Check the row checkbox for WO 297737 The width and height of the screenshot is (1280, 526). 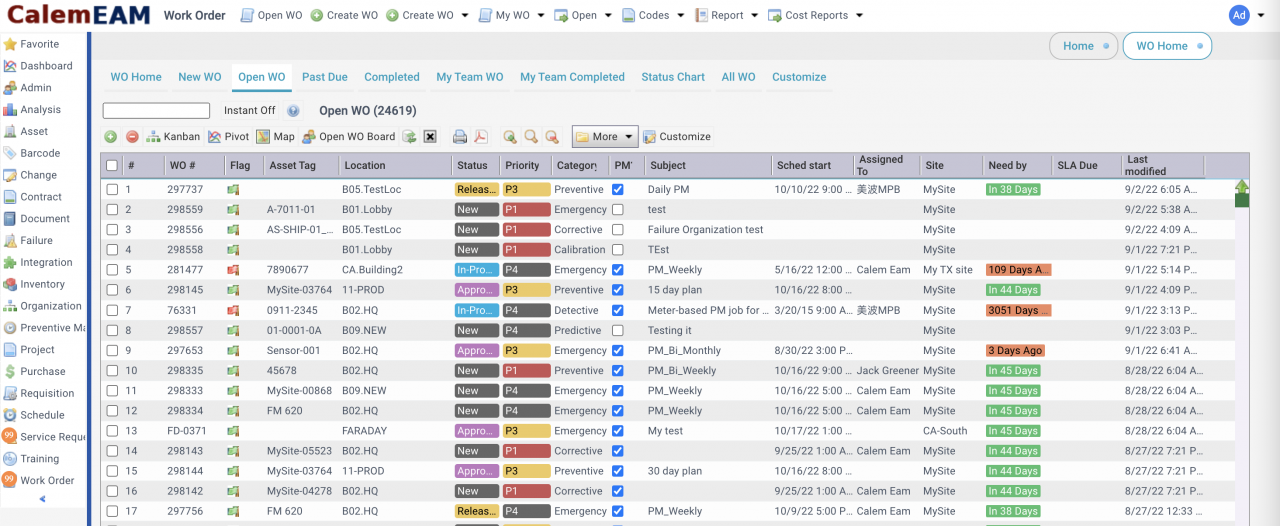coord(112,190)
